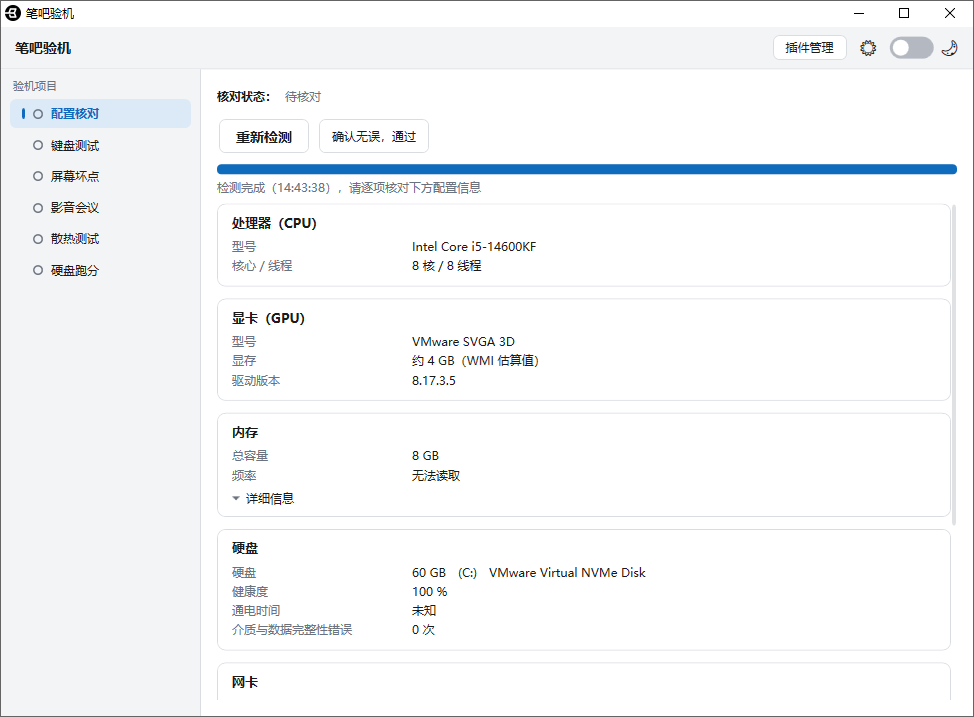The height and width of the screenshot is (717, 974).
Task: Click the 100 % disk health value
Action: [429, 592]
